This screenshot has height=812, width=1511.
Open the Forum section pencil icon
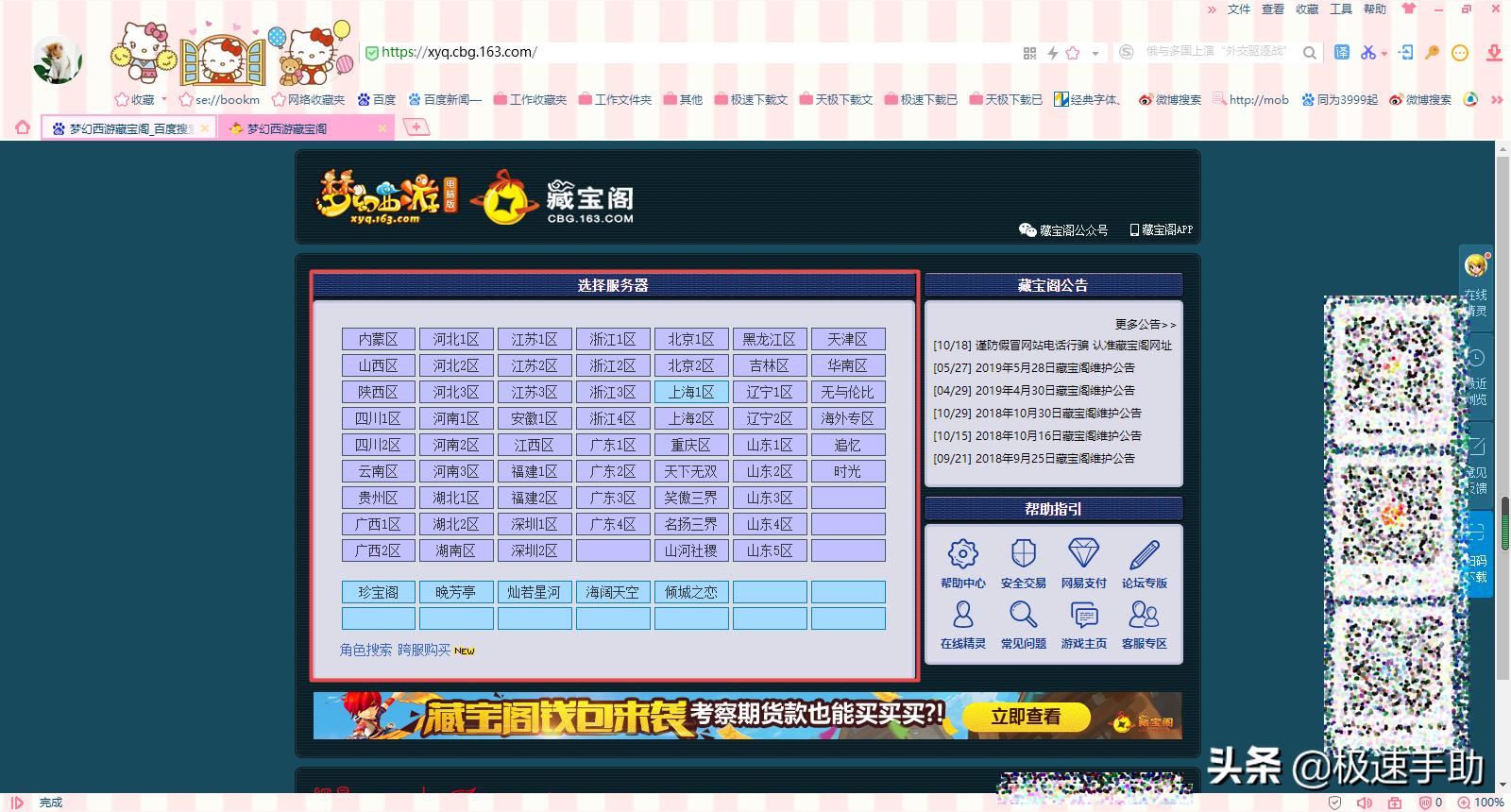tap(1144, 554)
